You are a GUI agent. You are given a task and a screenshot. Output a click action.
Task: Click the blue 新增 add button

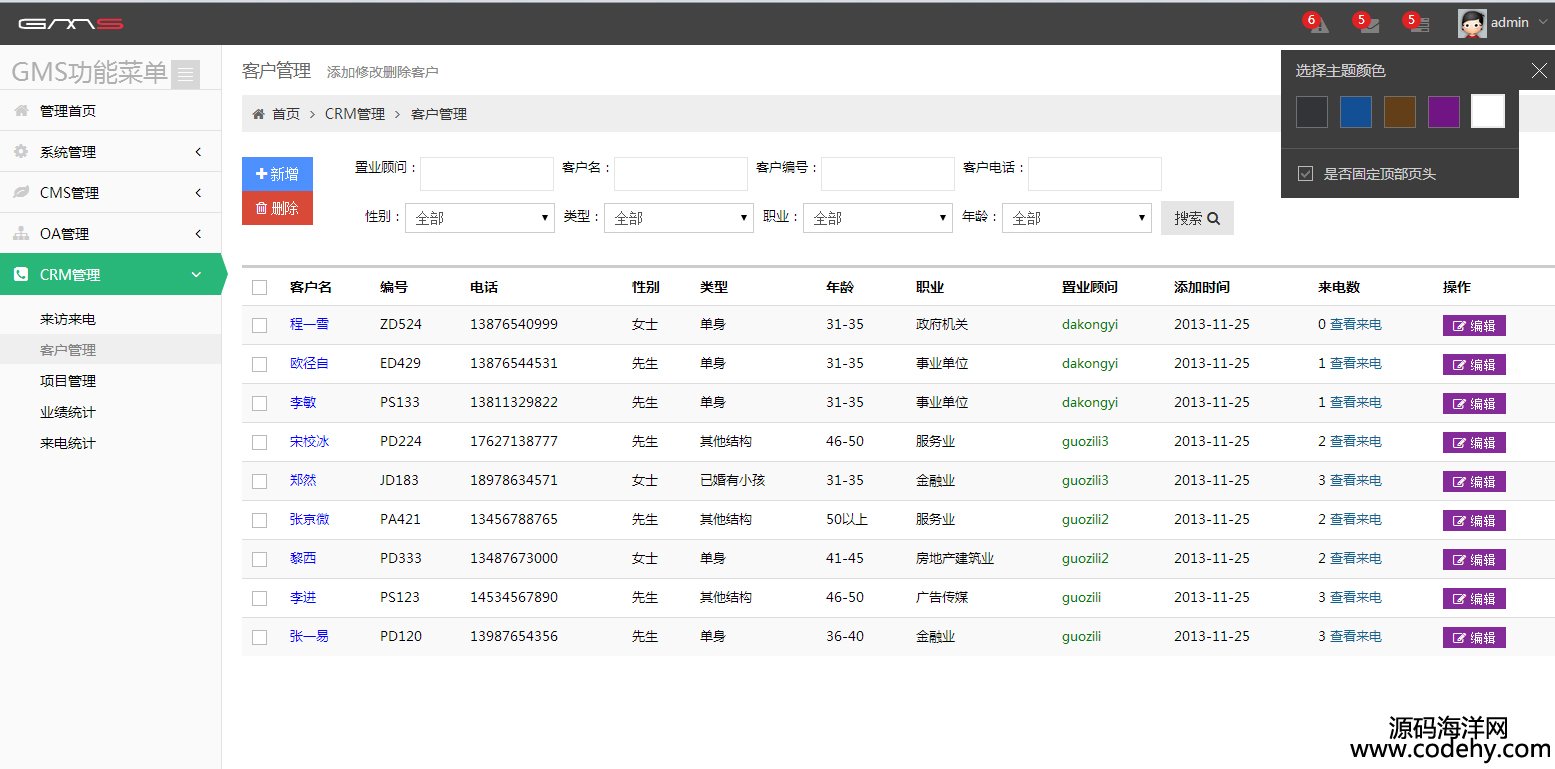(277, 174)
